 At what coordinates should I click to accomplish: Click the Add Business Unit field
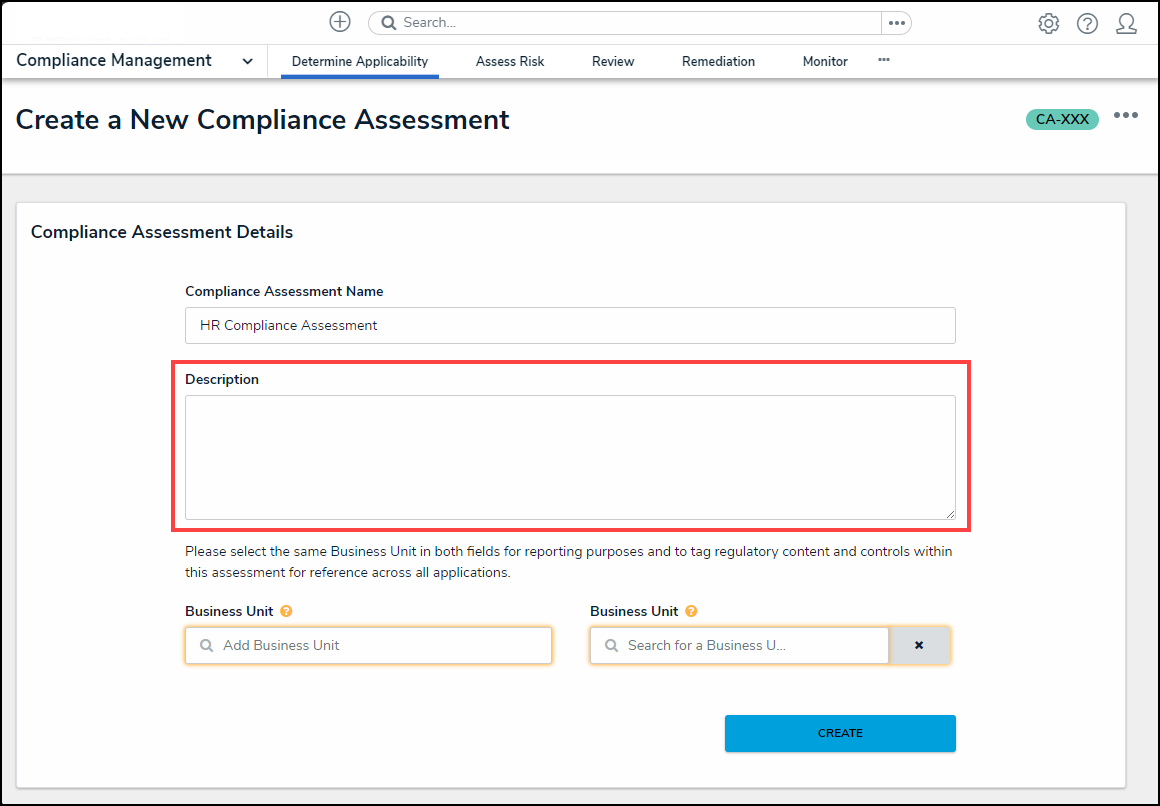(368, 646)
